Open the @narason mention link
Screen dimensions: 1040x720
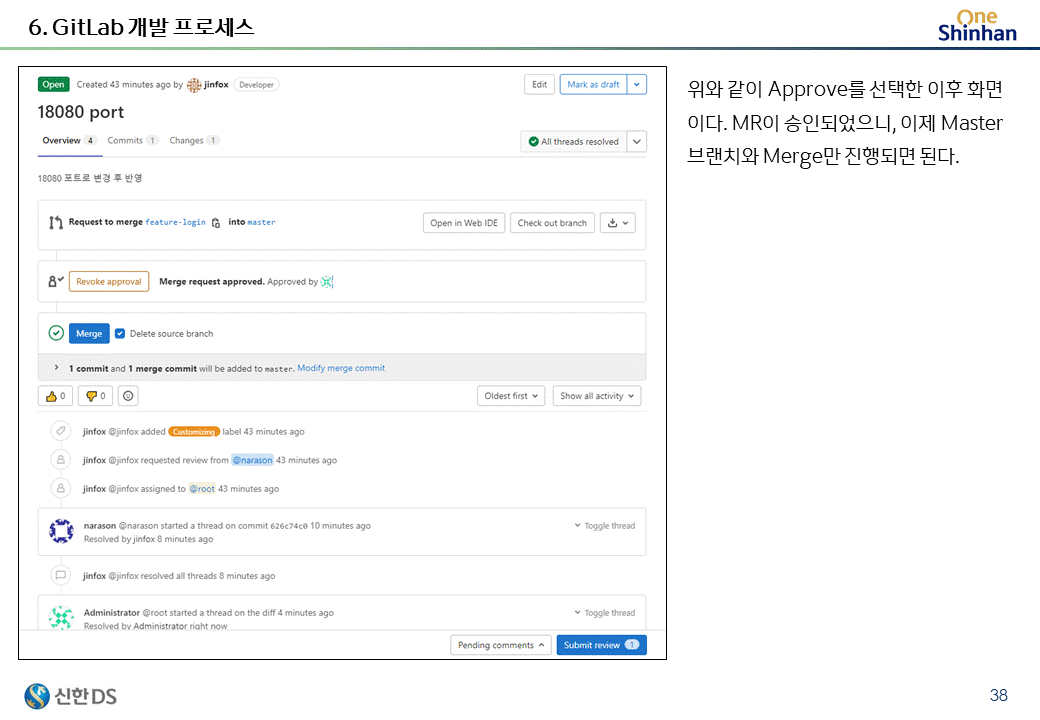(252, 460)
